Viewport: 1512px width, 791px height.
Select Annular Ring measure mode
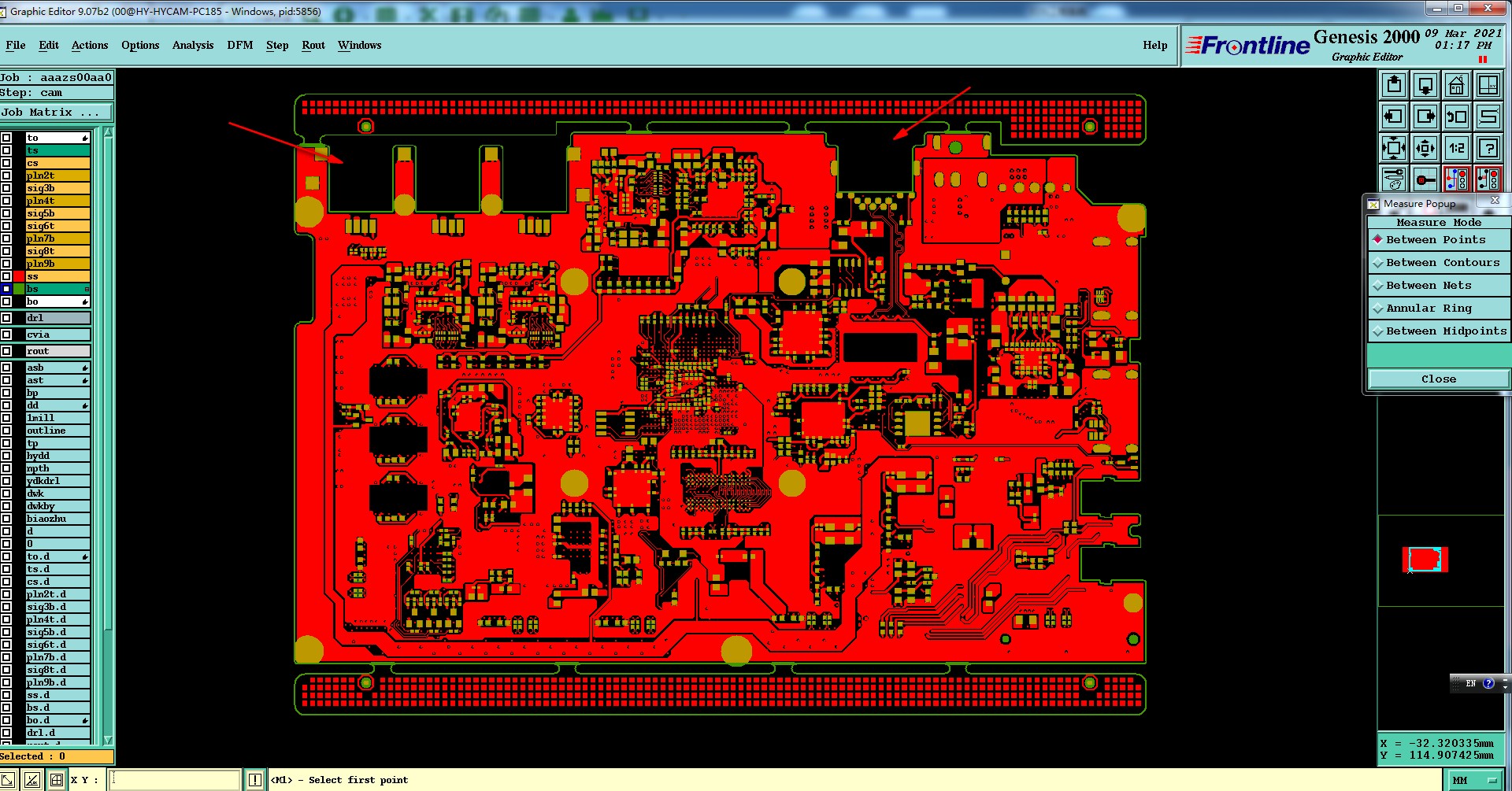coord(1439,308)
